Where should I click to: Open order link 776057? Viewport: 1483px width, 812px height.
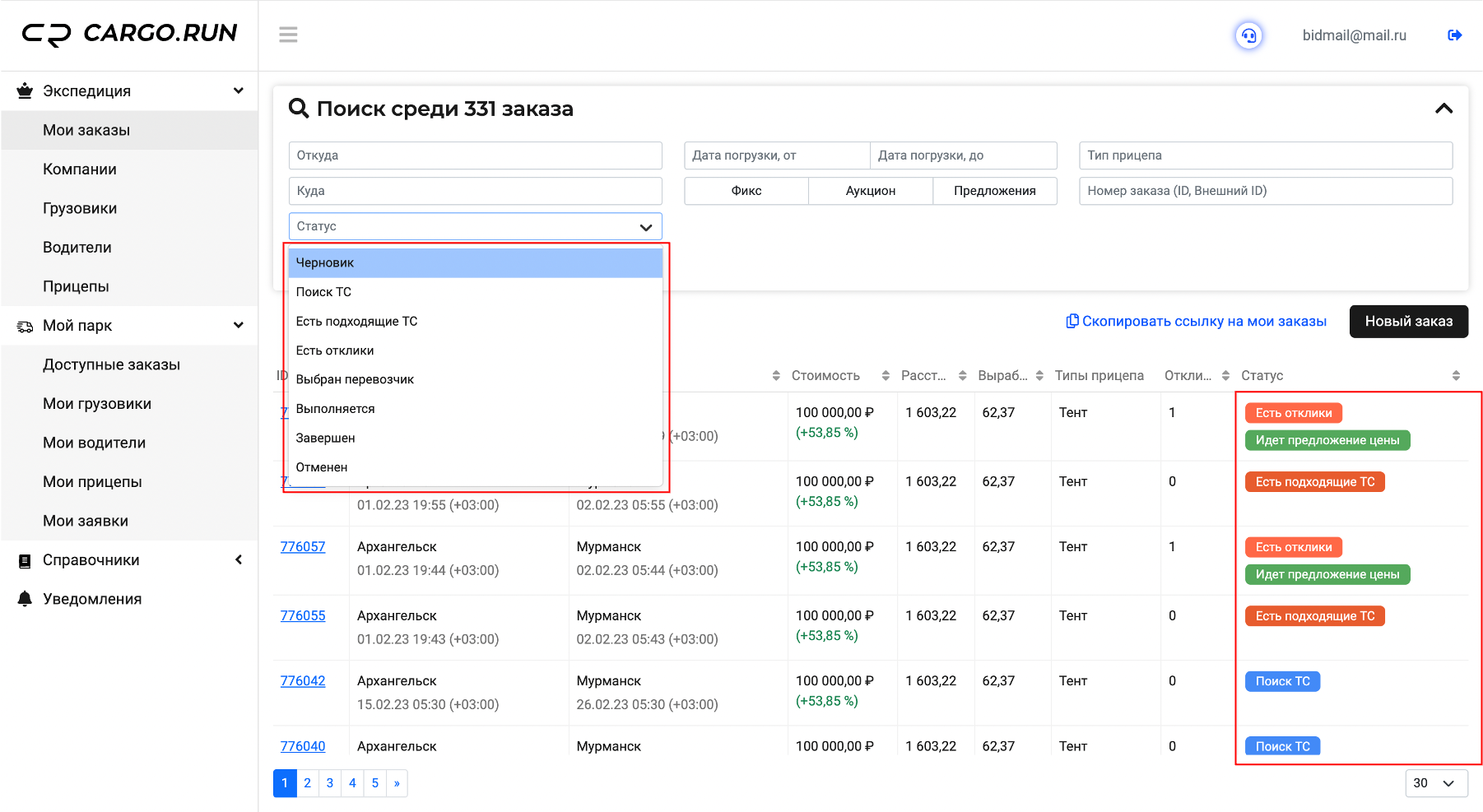(x=303, y=547)
